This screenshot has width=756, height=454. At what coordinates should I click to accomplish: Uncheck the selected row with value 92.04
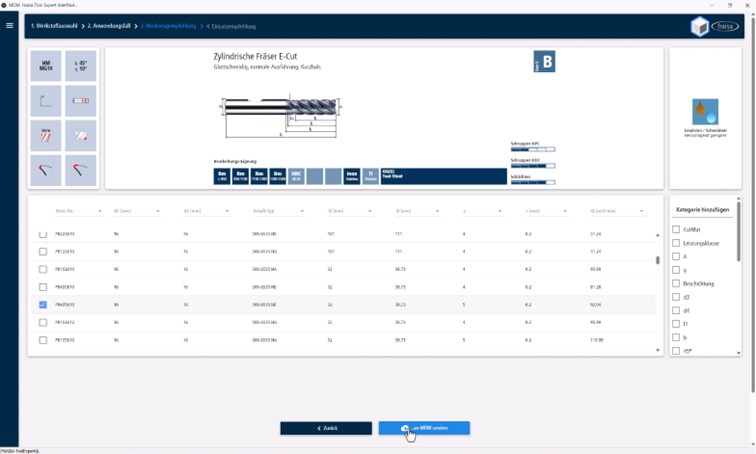pyautogui.click(x=43, y=305)
